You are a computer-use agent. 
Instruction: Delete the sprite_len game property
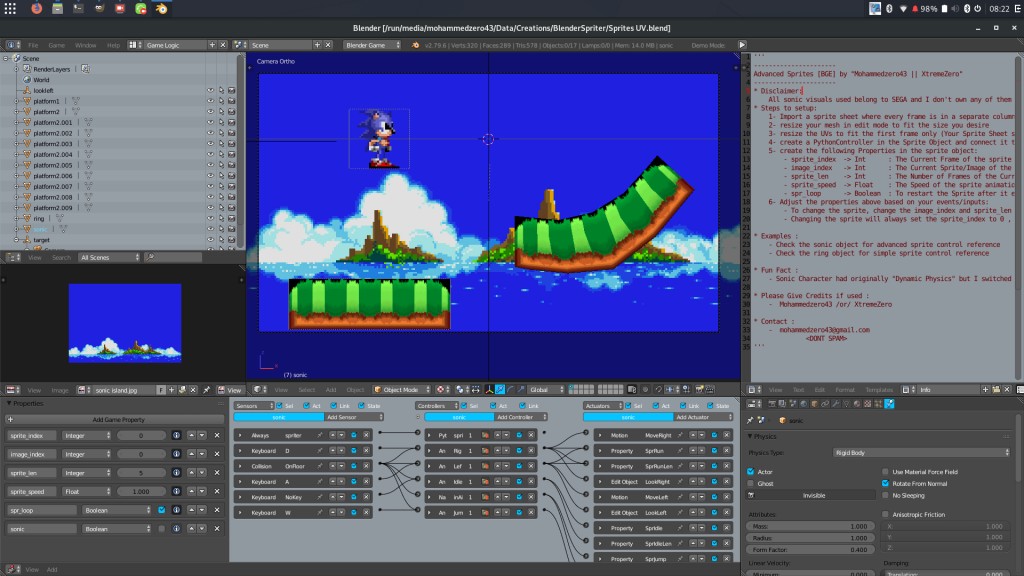tap(216, 472)
